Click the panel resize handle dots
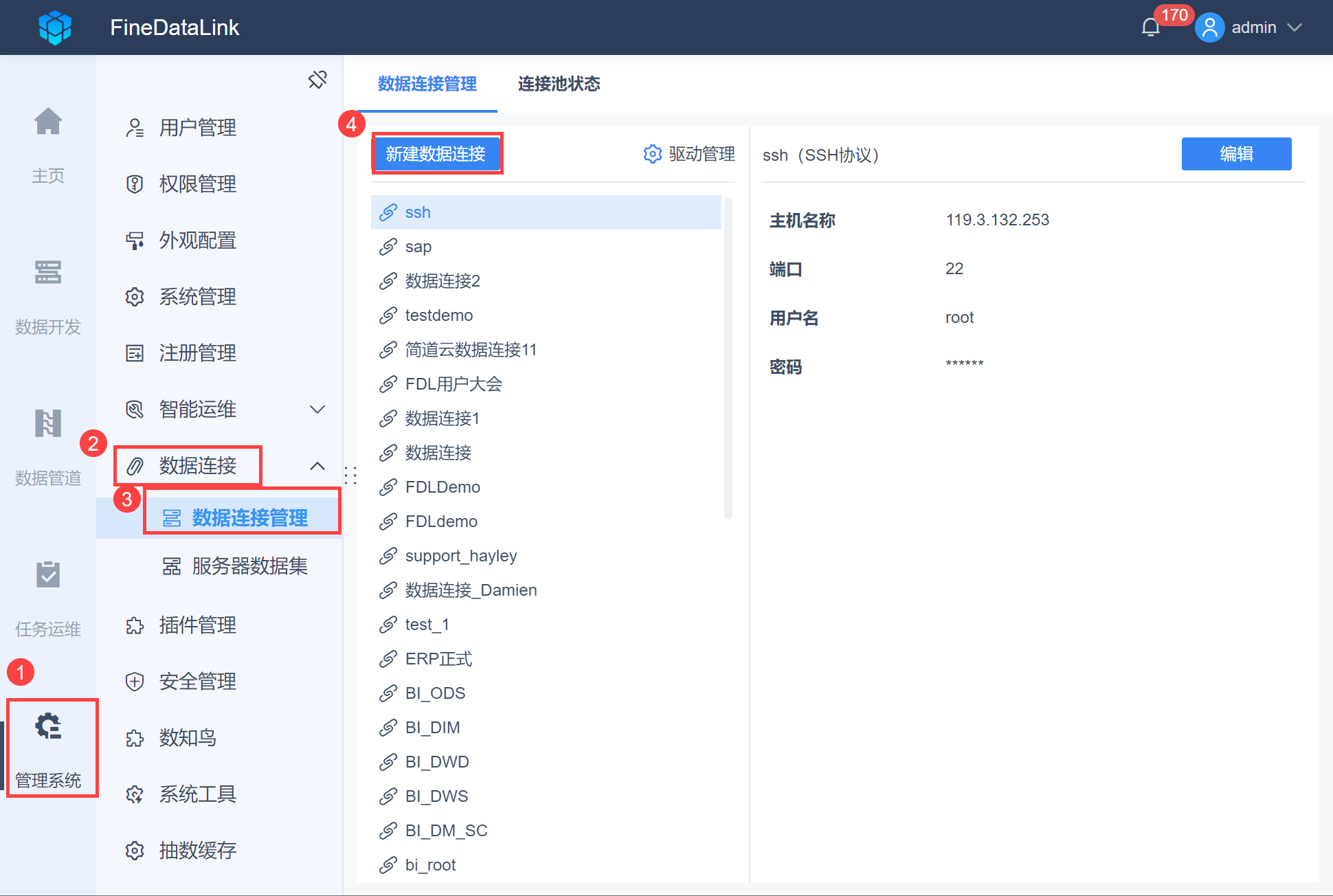This screenshot has width=1333, height=896. pos(350,475)
